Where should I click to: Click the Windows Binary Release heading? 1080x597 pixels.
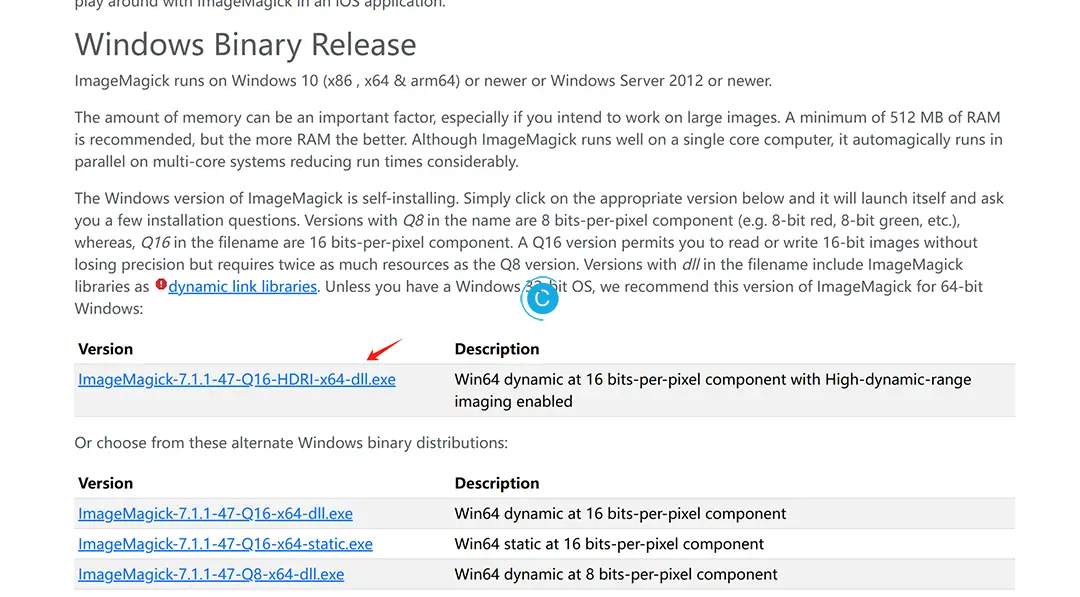(245, 45)
